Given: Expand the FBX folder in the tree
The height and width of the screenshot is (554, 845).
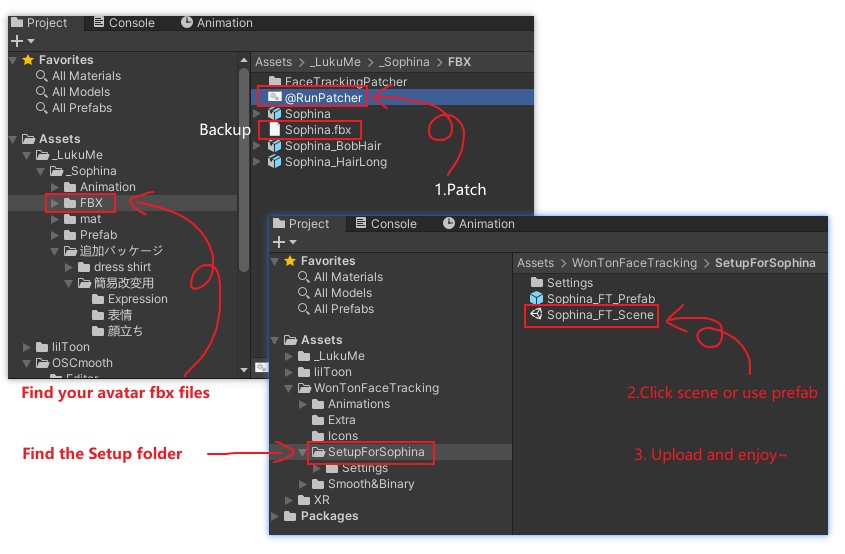Looking at the screenshot, I should pos(54,203).
